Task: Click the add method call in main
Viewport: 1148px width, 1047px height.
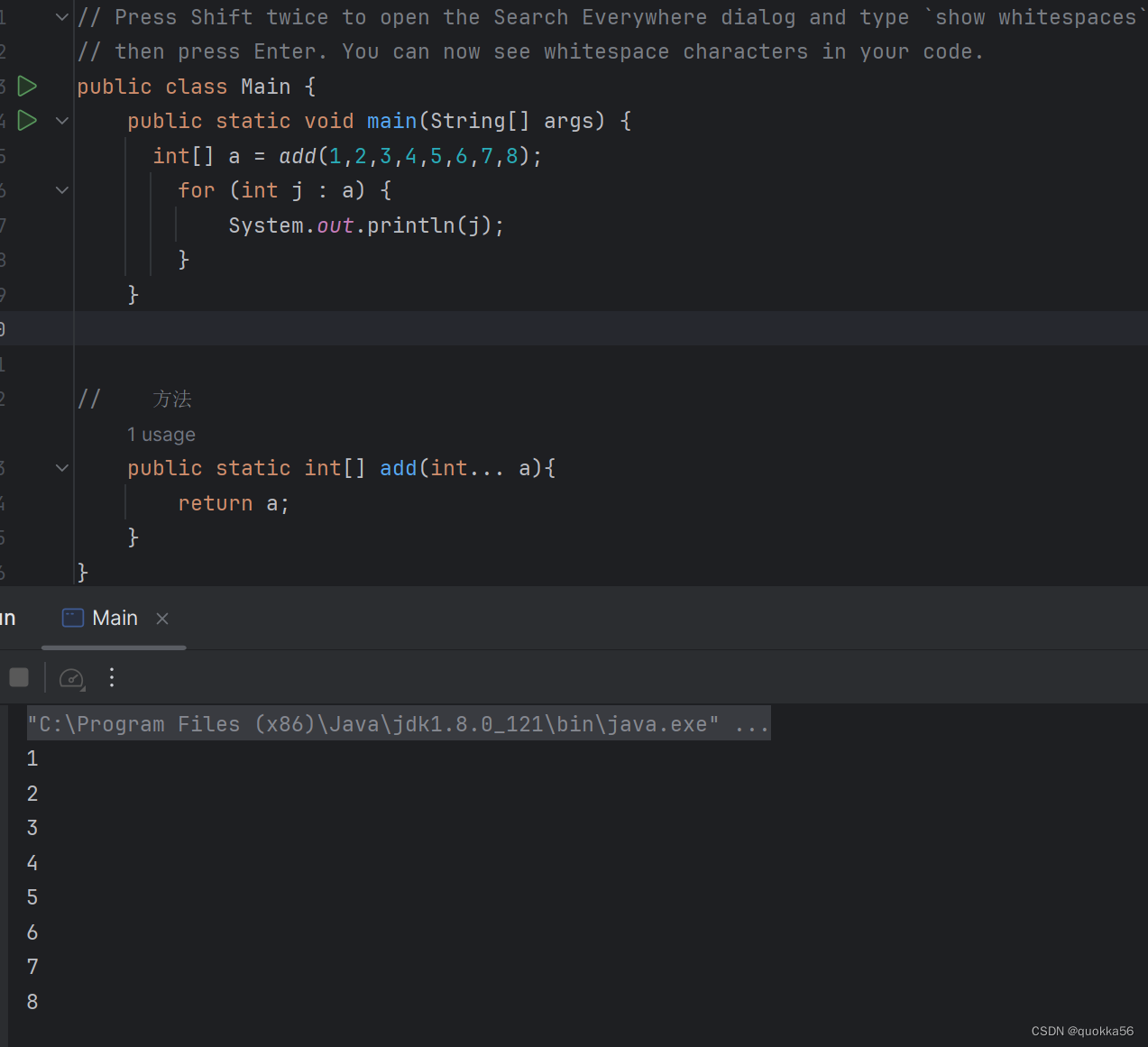Action: pyautogui.click(x=298, y=156)
